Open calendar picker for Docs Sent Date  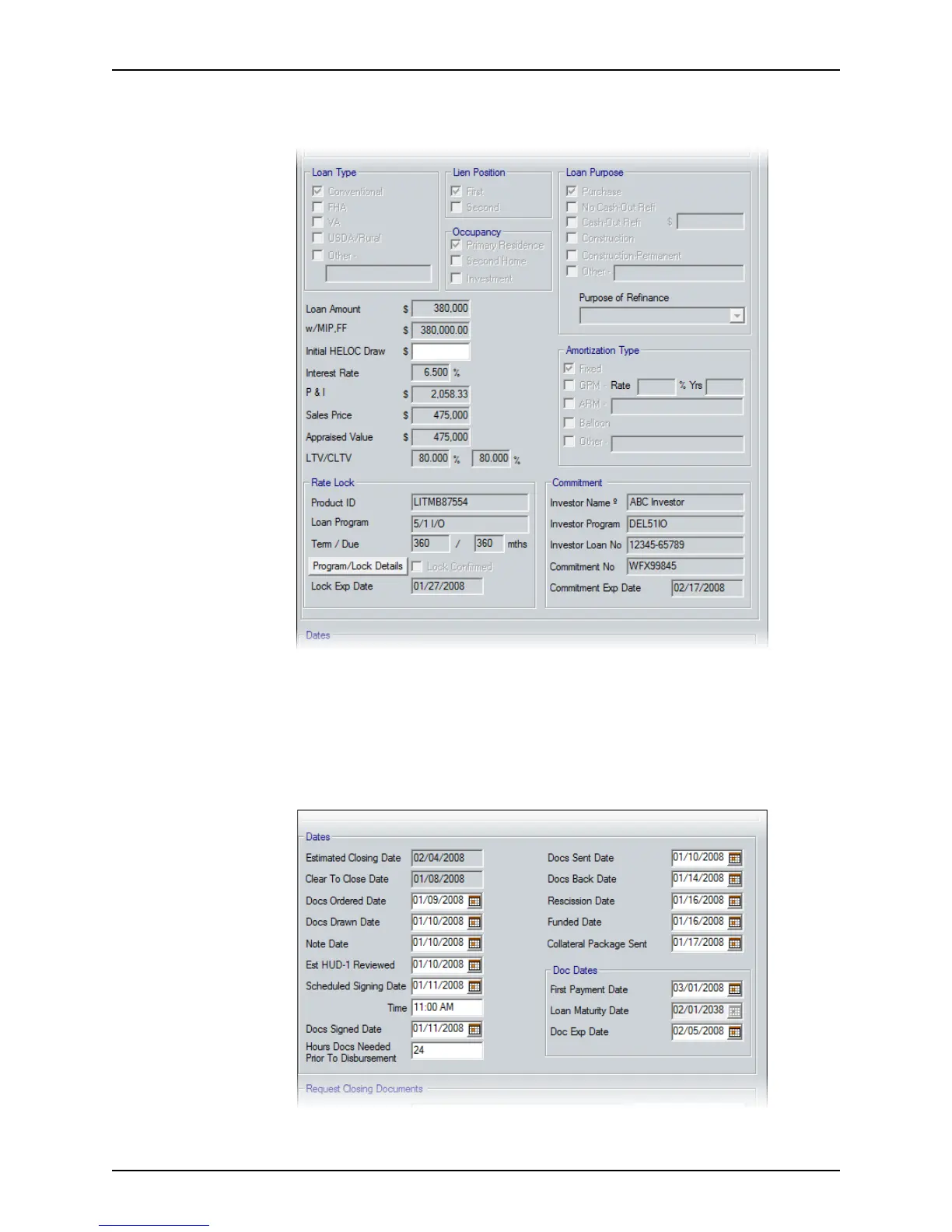(735, 858)
